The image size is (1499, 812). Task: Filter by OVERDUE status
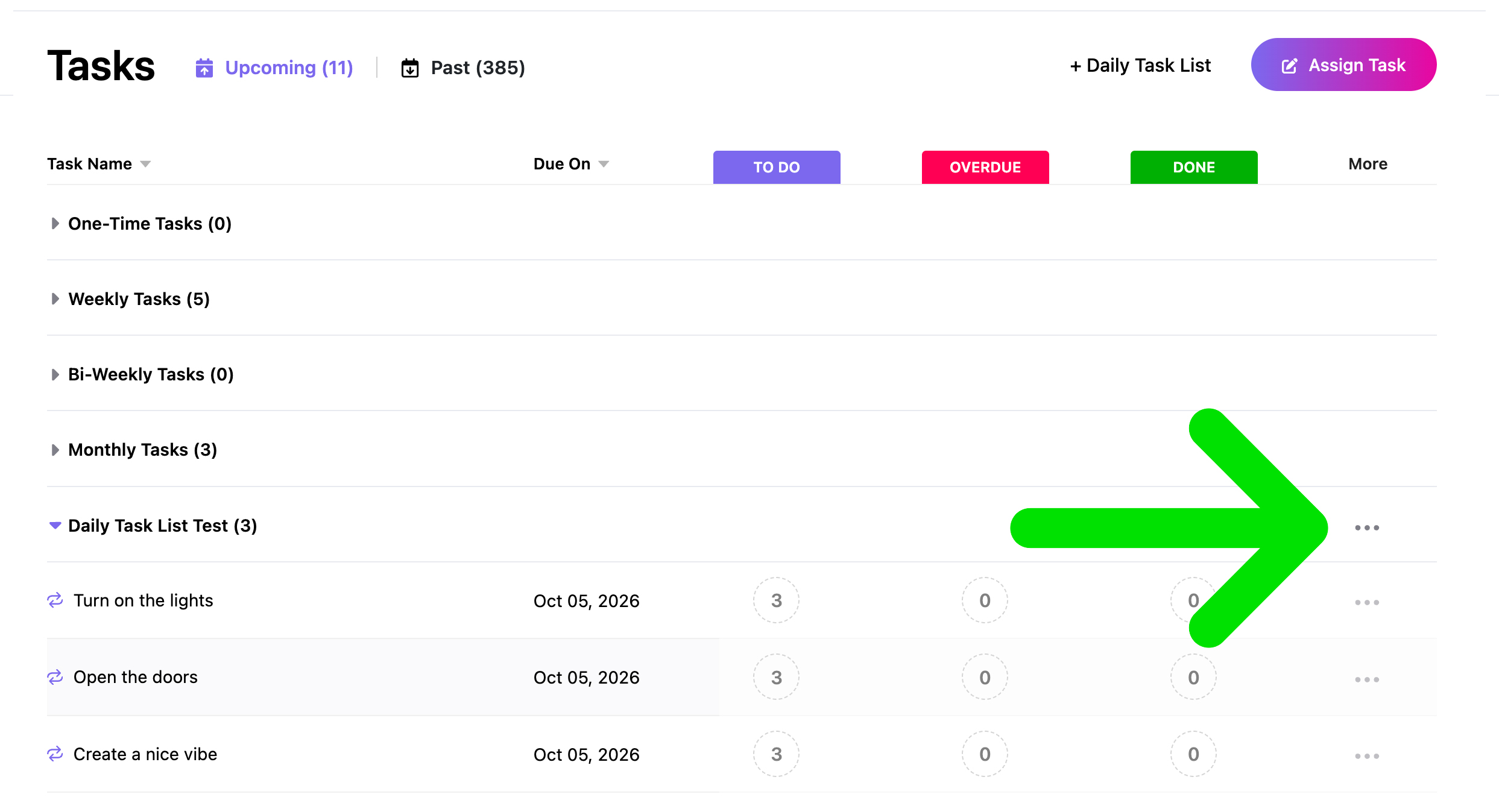coord(985,167)
